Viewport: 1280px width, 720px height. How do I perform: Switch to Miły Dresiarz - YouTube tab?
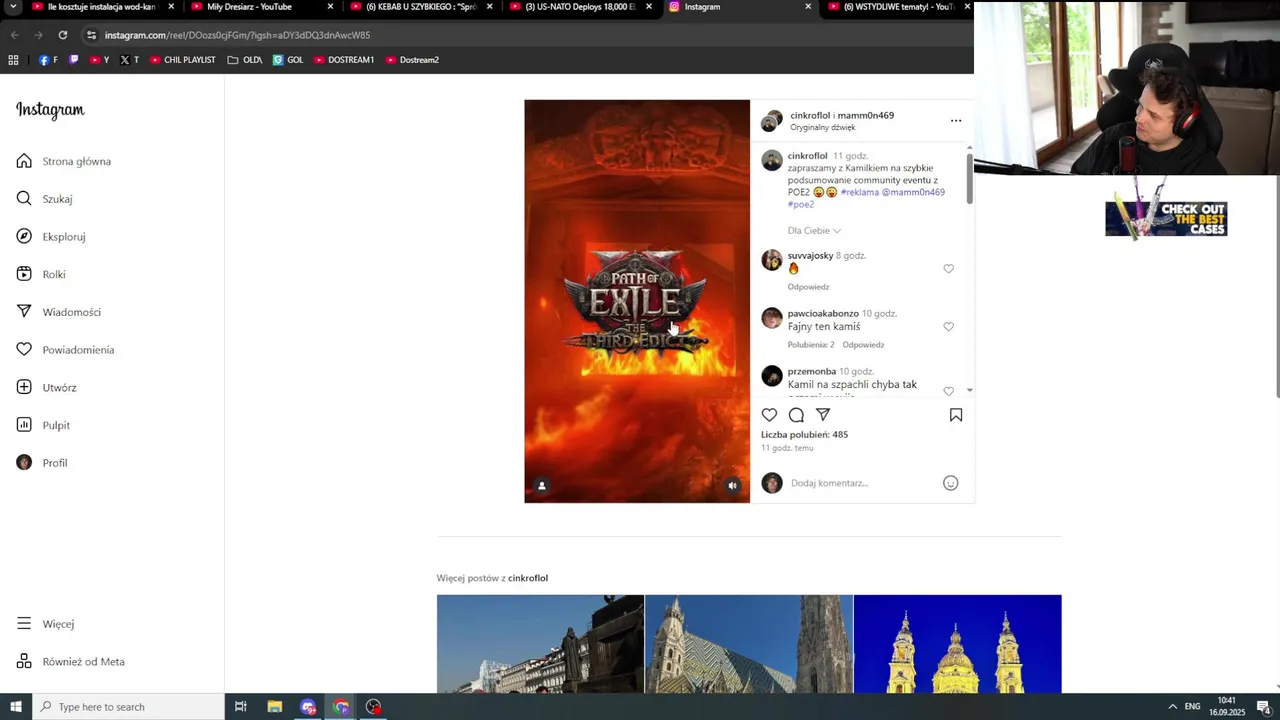(x=249, y=7)
